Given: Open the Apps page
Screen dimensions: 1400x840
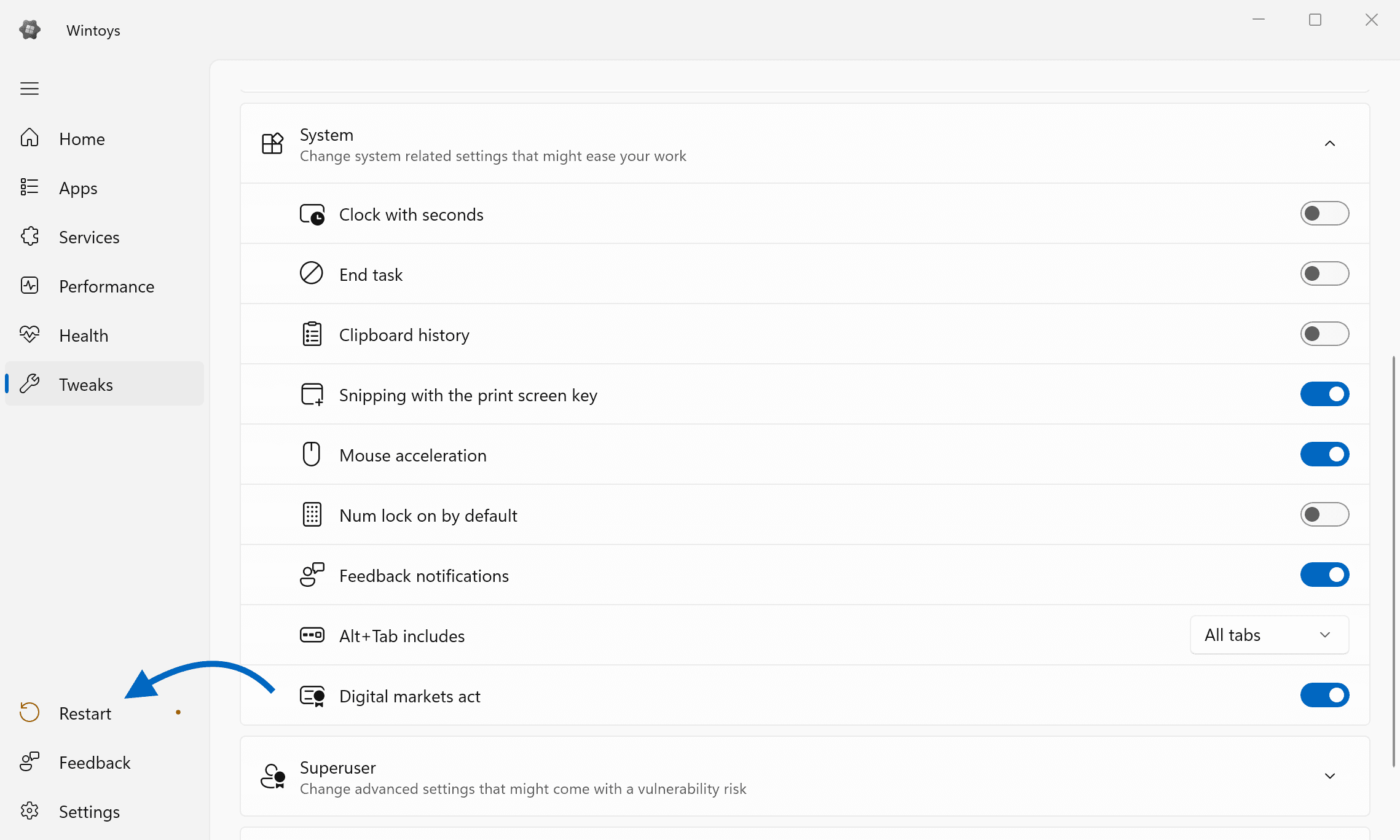Looking at the screenshot, I should tap(104, 187).
